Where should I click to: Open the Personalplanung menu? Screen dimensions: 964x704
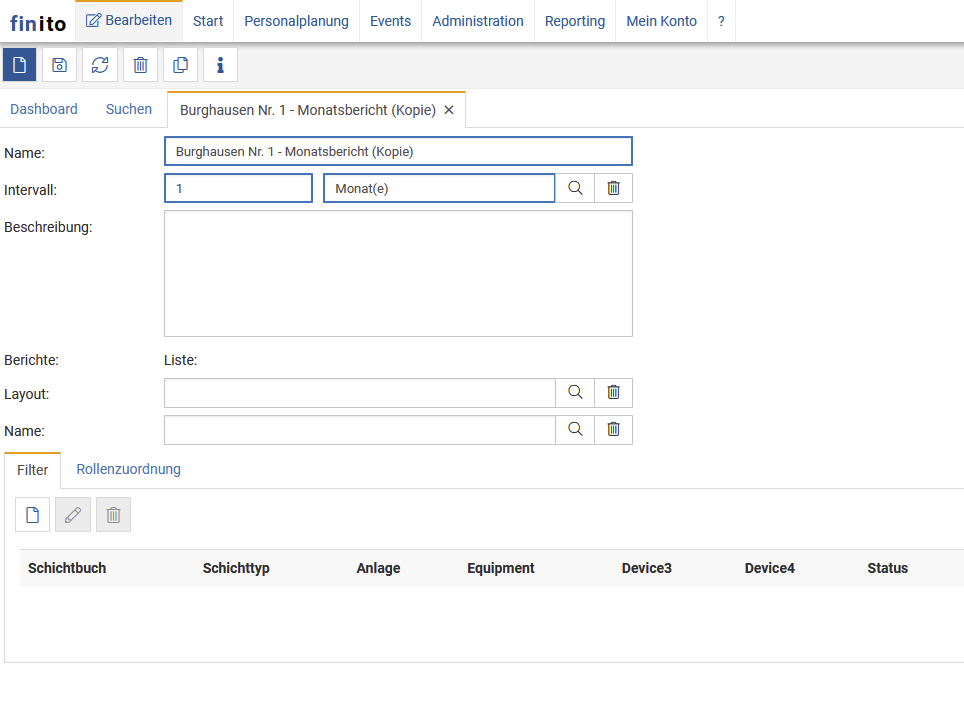(x=296, y=21)
